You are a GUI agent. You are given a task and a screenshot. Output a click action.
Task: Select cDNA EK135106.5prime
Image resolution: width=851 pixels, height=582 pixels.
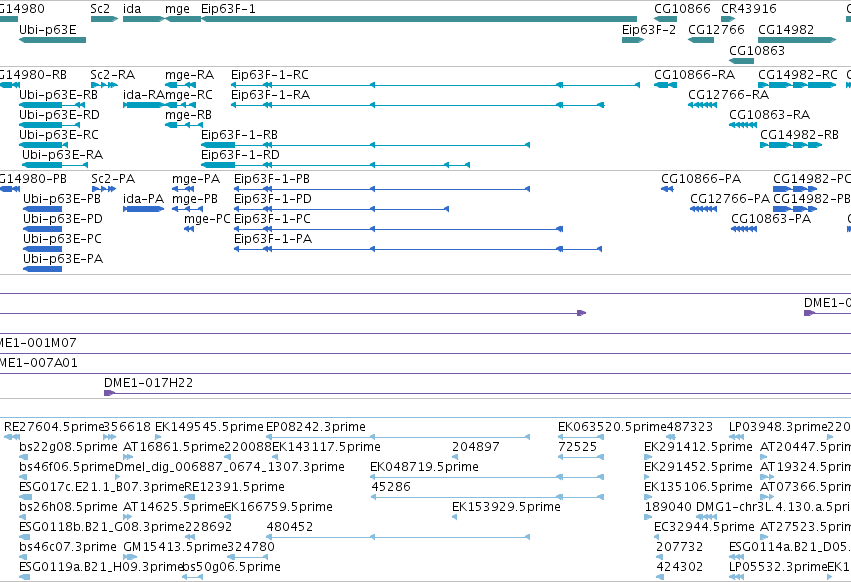tap(698, 487)
